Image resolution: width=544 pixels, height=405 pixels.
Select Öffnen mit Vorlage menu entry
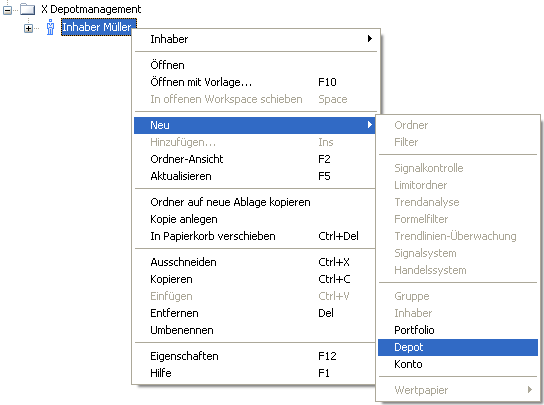tap(255, 82)
